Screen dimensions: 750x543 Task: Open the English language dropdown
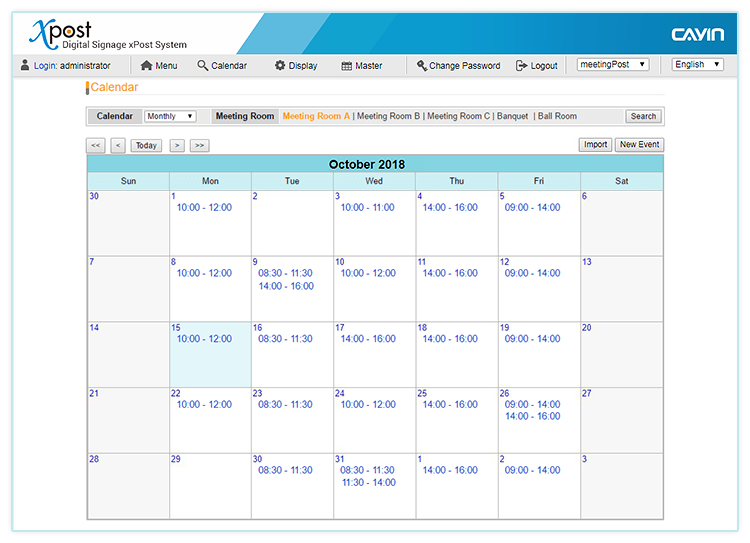tap(697, 65)
